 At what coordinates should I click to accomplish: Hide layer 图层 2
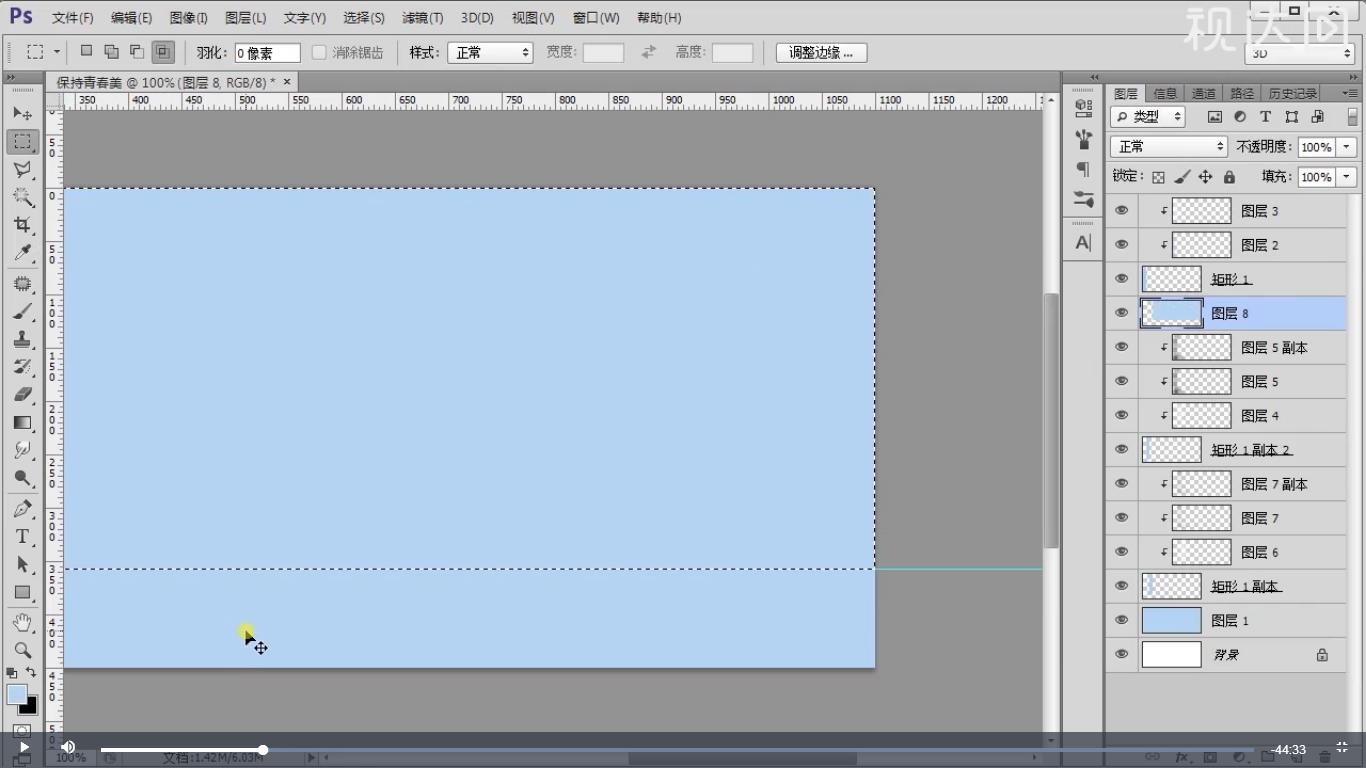(1121, 245)
